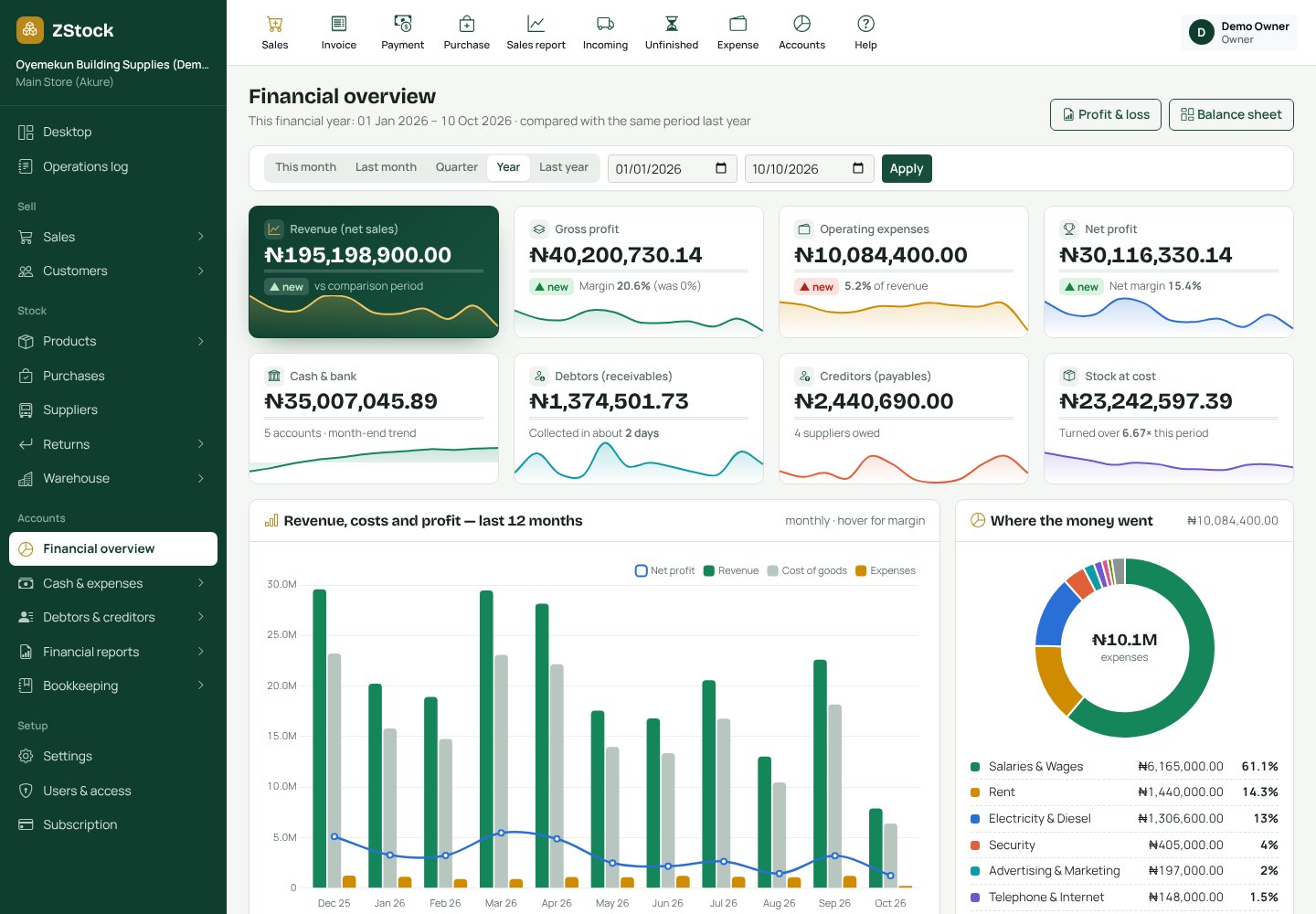This screenshot has height=914, width=1316.
Task: Select the Last year period tab
Action: (564, 167)
